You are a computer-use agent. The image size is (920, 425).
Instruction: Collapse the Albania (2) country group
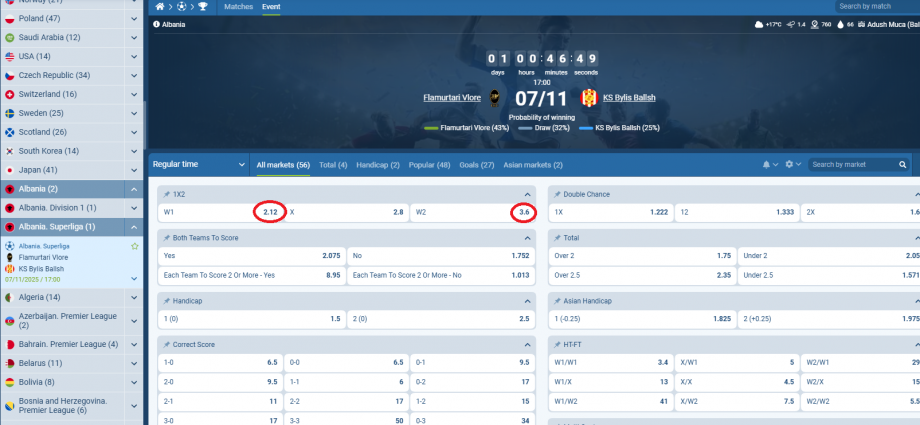pos(134,190)
